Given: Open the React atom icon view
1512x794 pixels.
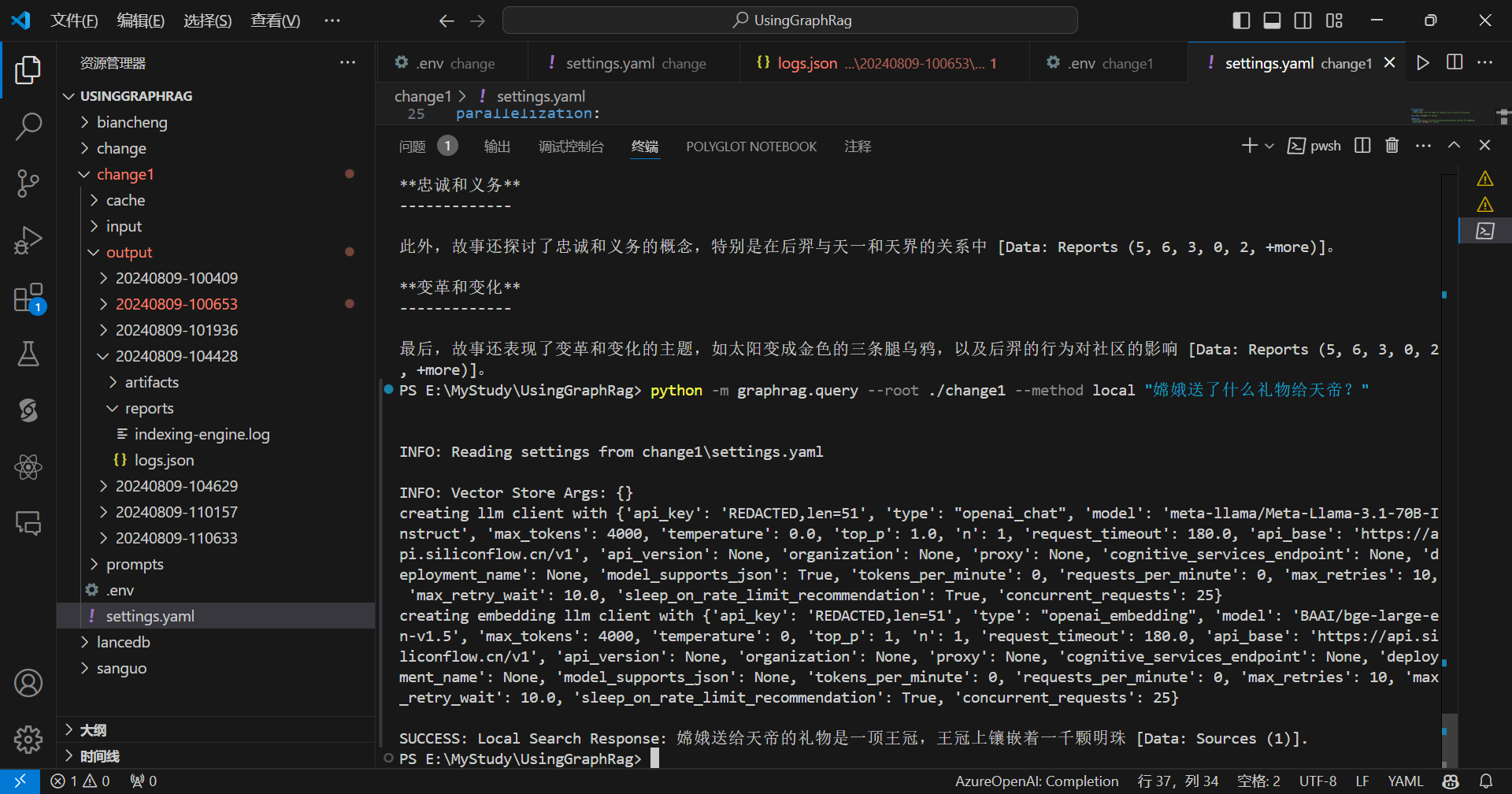Looking at the screenshot, I should (28, 467).
